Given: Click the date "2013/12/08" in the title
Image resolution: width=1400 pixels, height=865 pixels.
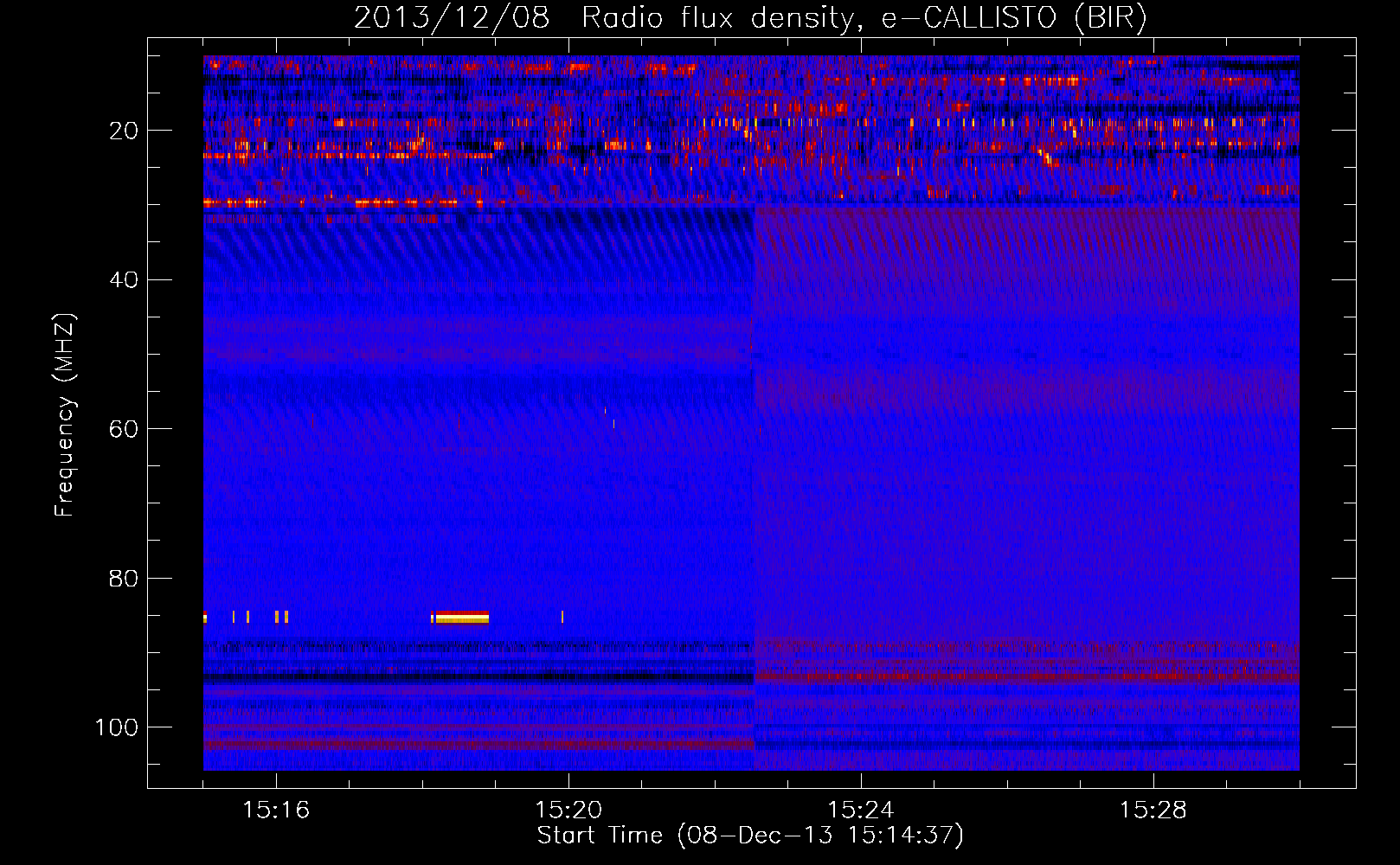Looking at the screenshot, I should tap(452, 18).
